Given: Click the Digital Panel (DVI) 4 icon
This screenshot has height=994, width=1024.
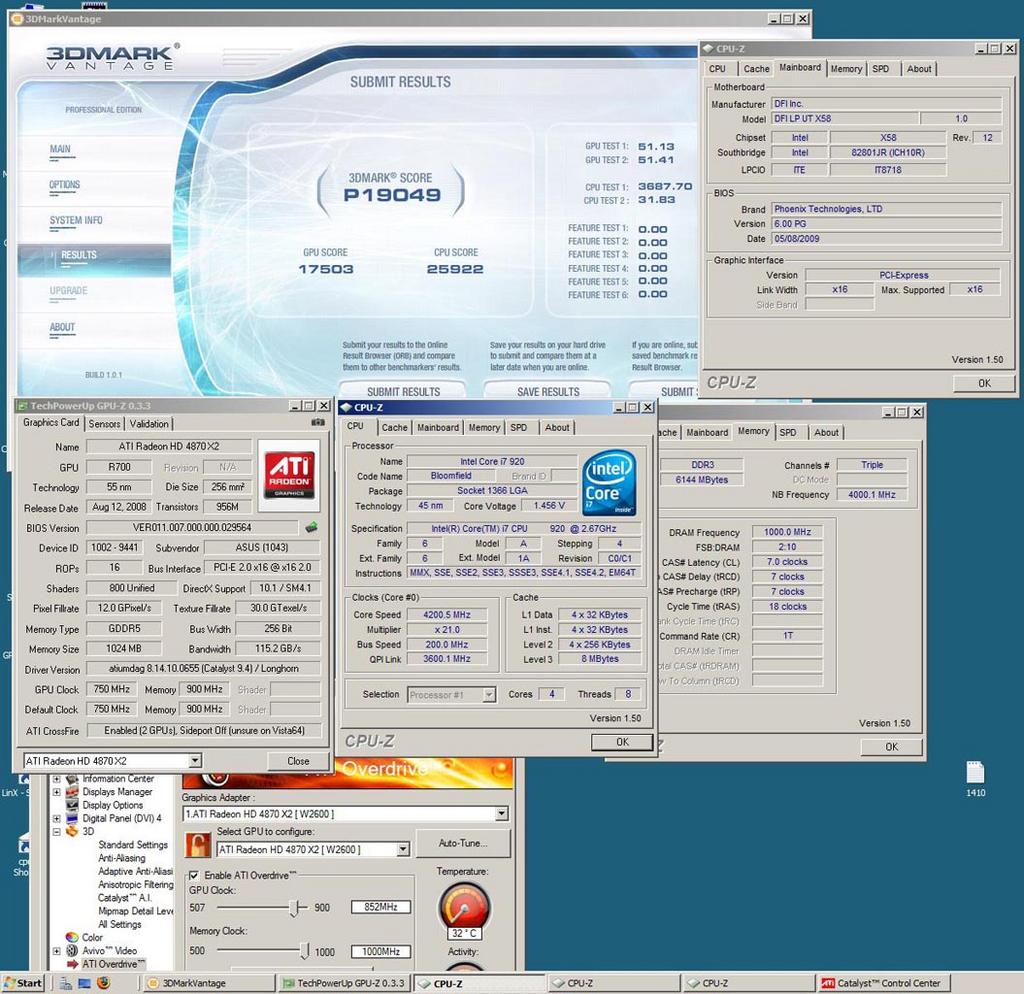Looking at the screenshot, I should (x=72, y=818).
